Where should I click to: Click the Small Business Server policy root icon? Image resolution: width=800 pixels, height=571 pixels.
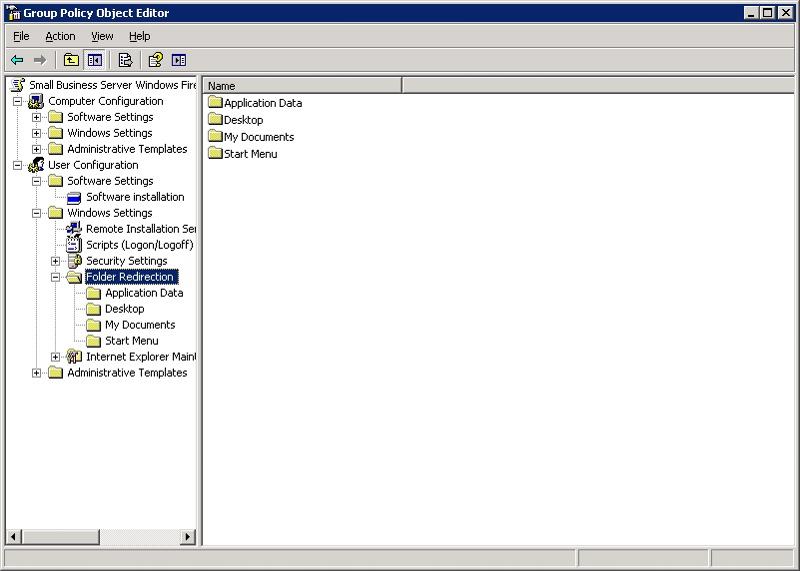pos(18,85)
